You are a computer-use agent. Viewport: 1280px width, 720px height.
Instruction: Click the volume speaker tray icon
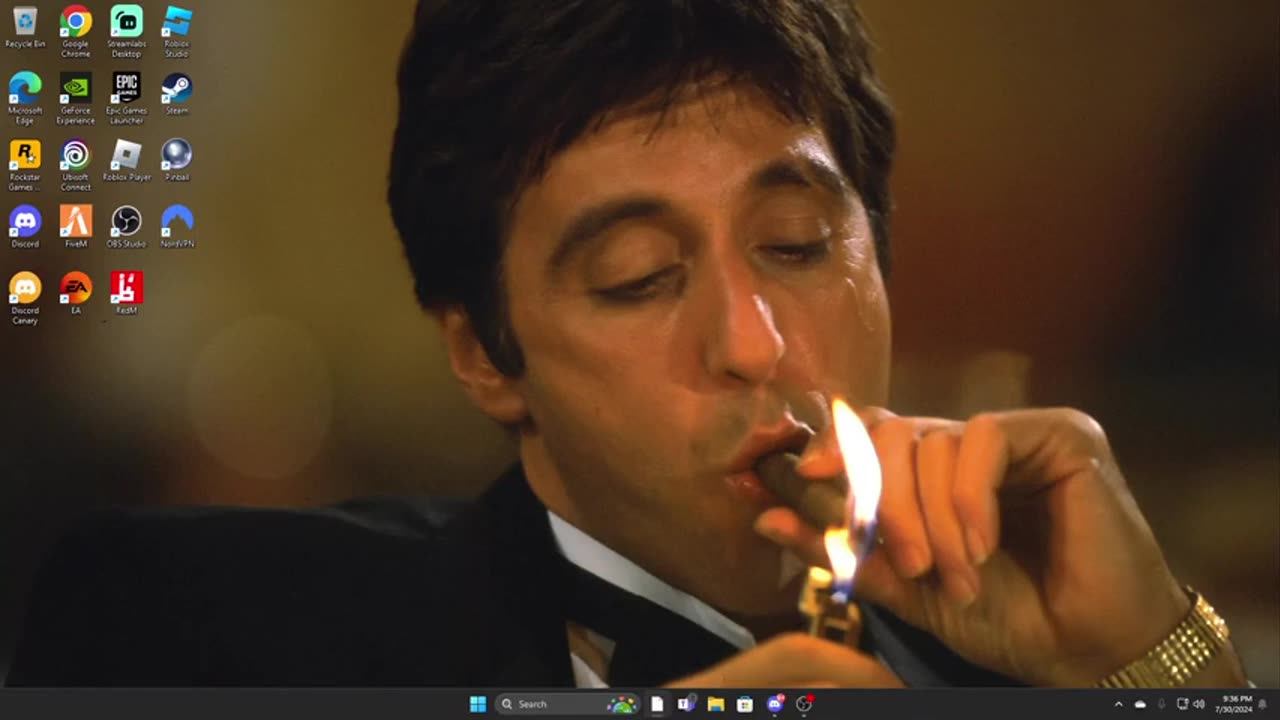1199,704
